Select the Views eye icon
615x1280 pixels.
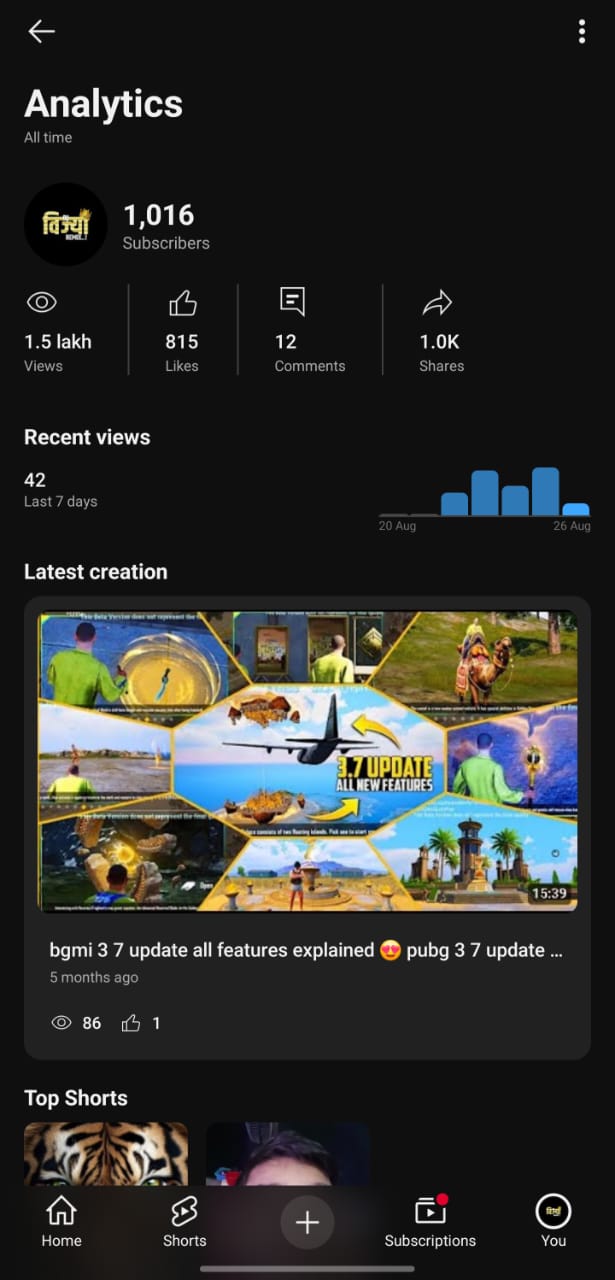pos(41,302)
